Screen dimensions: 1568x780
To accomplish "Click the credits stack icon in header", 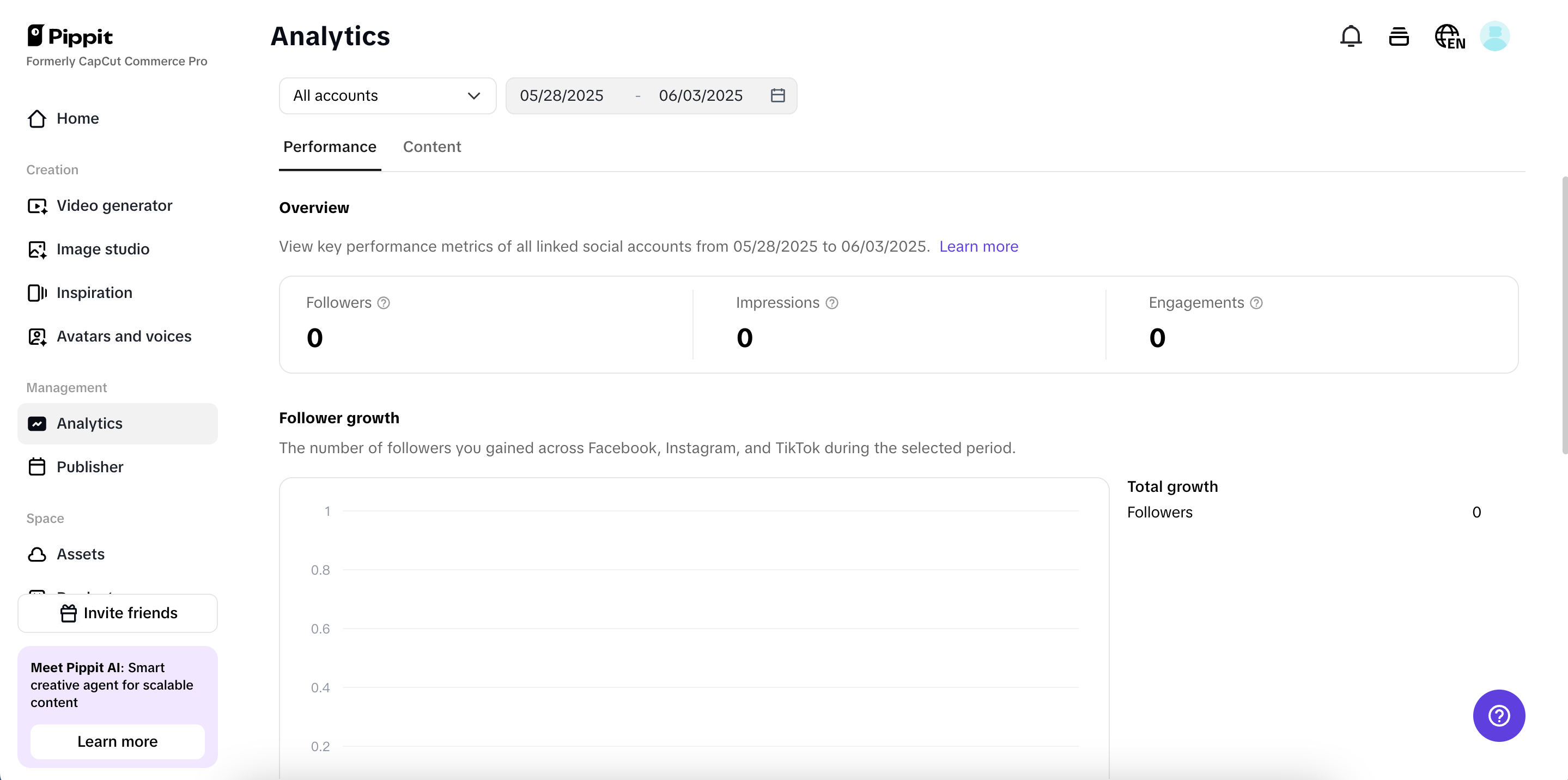I will coord(1398,36).
